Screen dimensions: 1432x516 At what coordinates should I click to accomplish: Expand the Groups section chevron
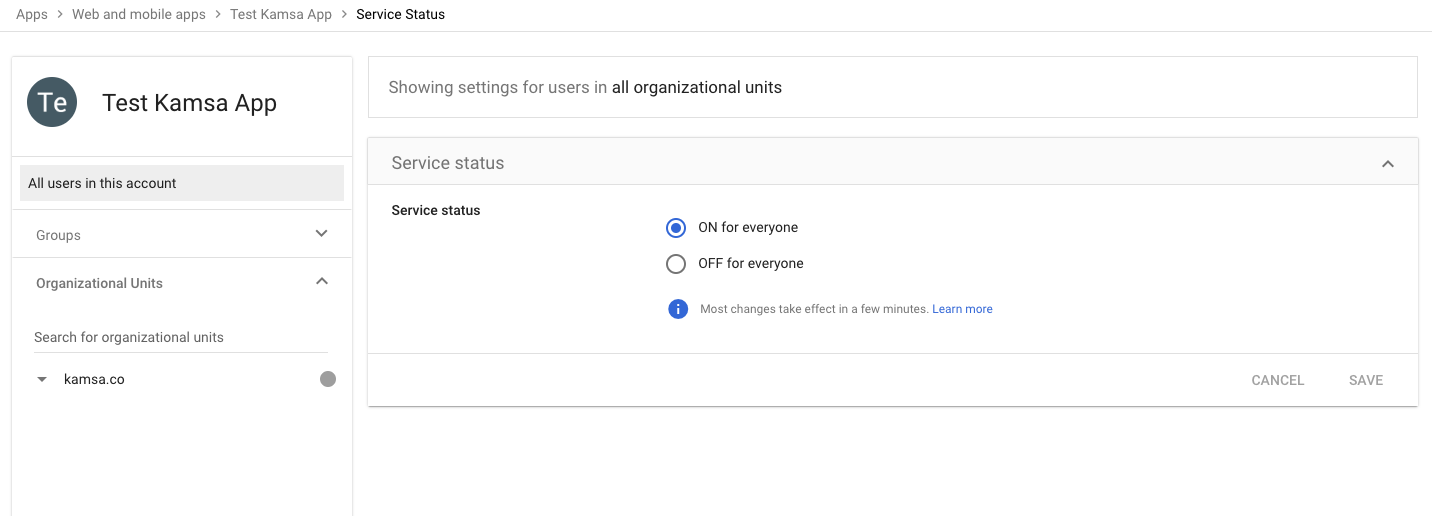322,234
